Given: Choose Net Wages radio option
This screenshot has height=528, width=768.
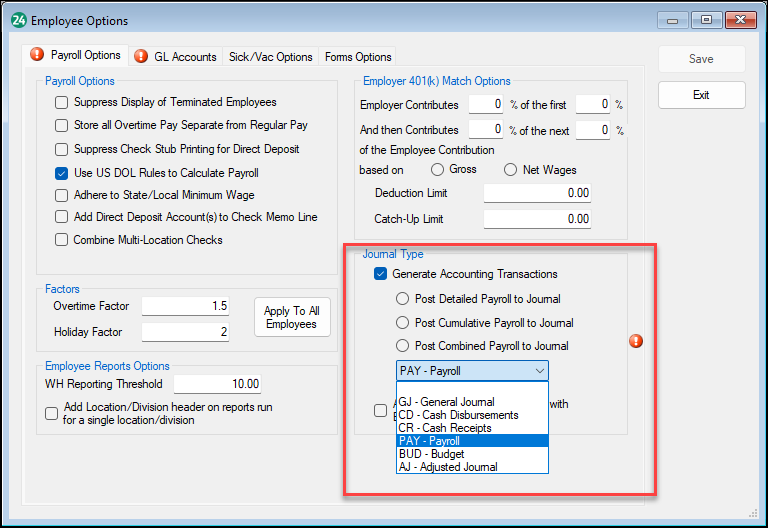Looking at the screenshot, I should tap(510, 170).
